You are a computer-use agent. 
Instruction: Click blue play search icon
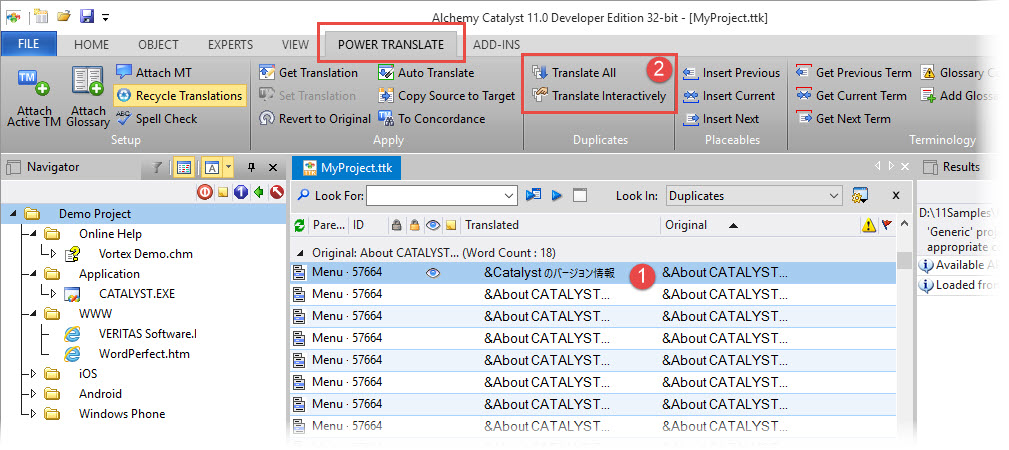[x=557, y=196]
